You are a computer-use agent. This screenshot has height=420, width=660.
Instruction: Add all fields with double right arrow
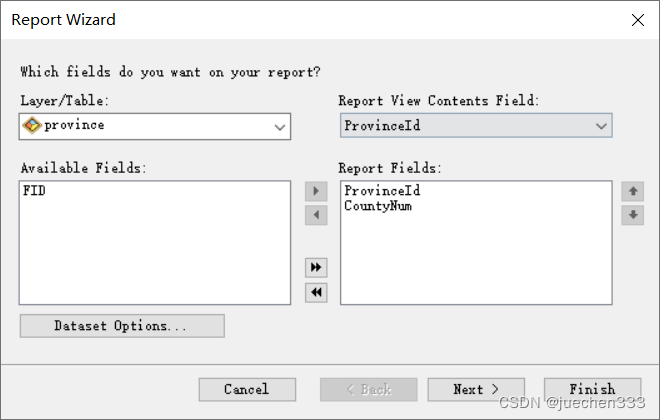316,268
